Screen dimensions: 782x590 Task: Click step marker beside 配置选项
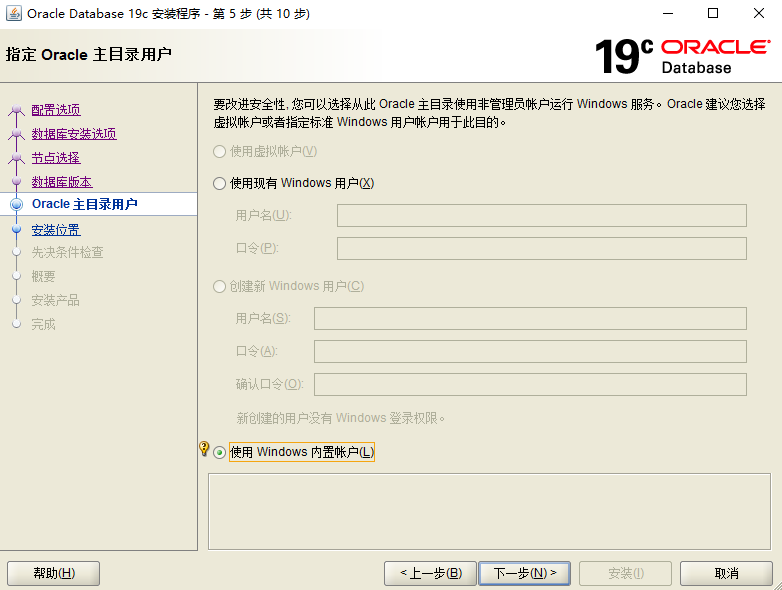coord(16,110)
